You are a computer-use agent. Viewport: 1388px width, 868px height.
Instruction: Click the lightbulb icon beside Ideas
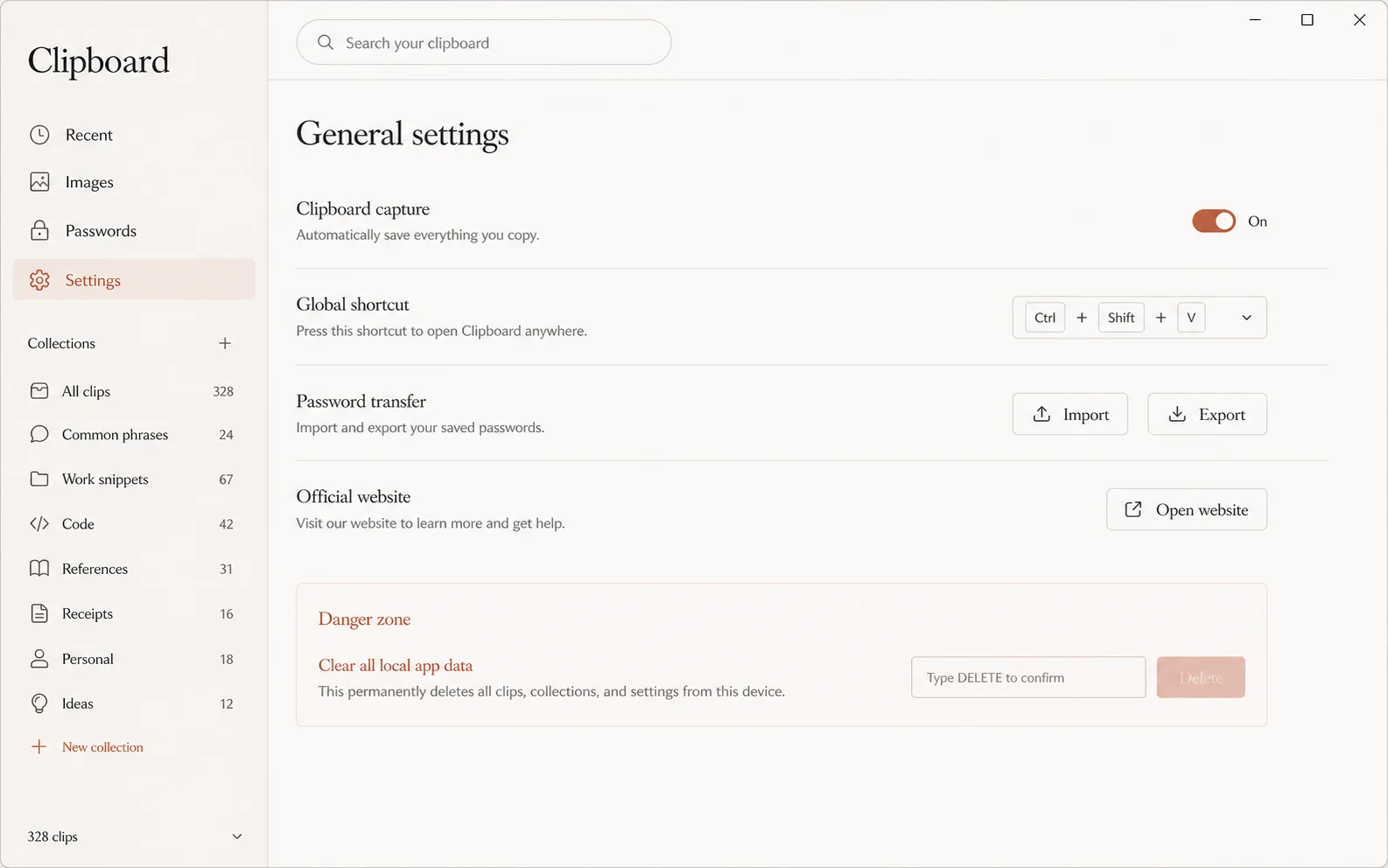pos(39,703)
